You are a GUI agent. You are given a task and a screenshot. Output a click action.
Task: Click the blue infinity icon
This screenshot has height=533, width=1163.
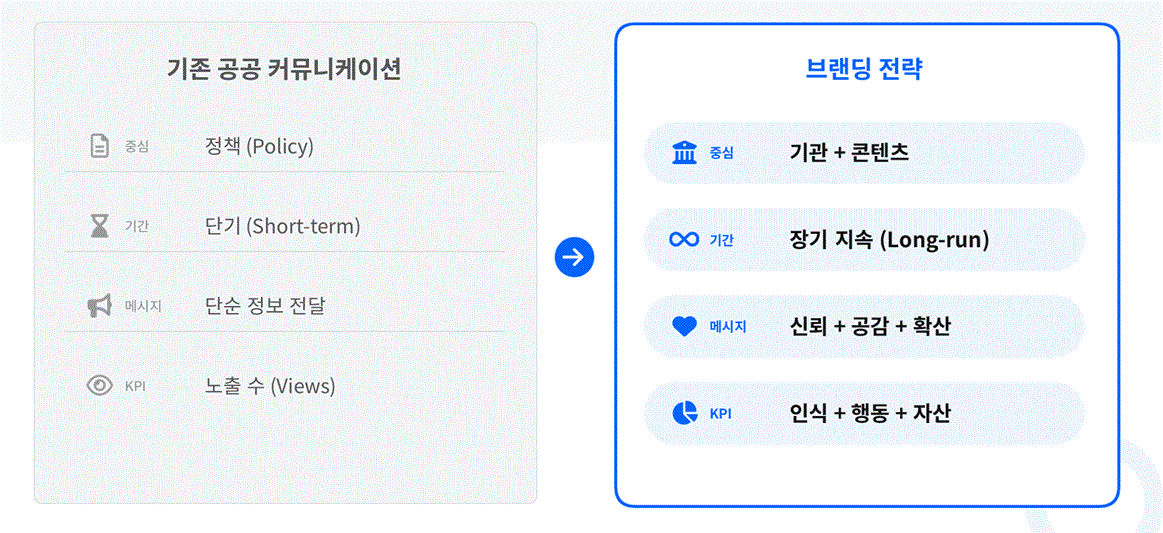[x=685, y=240]
